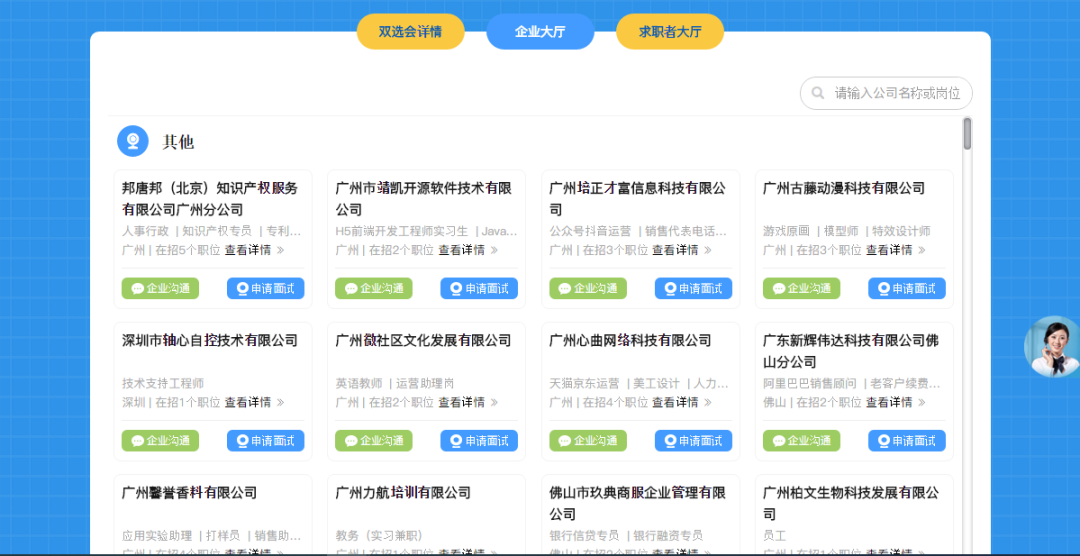This screenshot has height=556, width=1080.
Task: Click 申请面试 for 广州古藤动漫科技有限公司
Action: (x=906, y=288)
